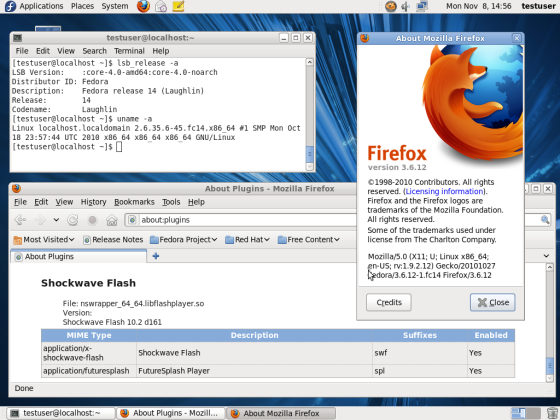Expand the Free Content bookmarks folder
This screenshot has height=420, width=560.
click(309, 240)
